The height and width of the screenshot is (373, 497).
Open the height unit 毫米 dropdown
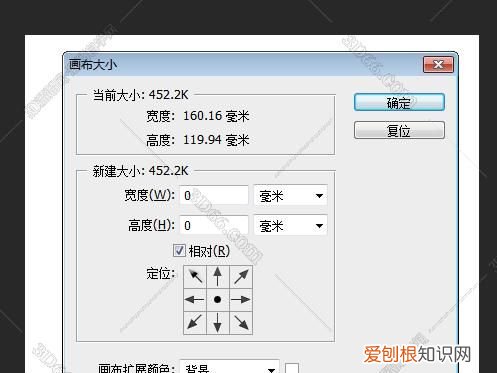click(290, 225)
